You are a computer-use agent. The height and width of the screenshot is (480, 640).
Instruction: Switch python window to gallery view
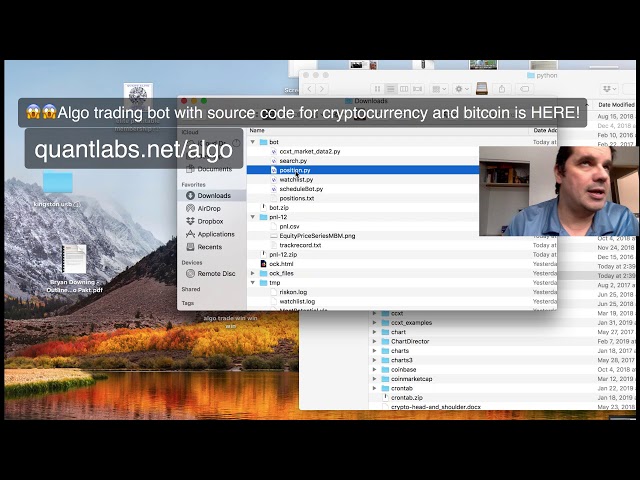418,89
